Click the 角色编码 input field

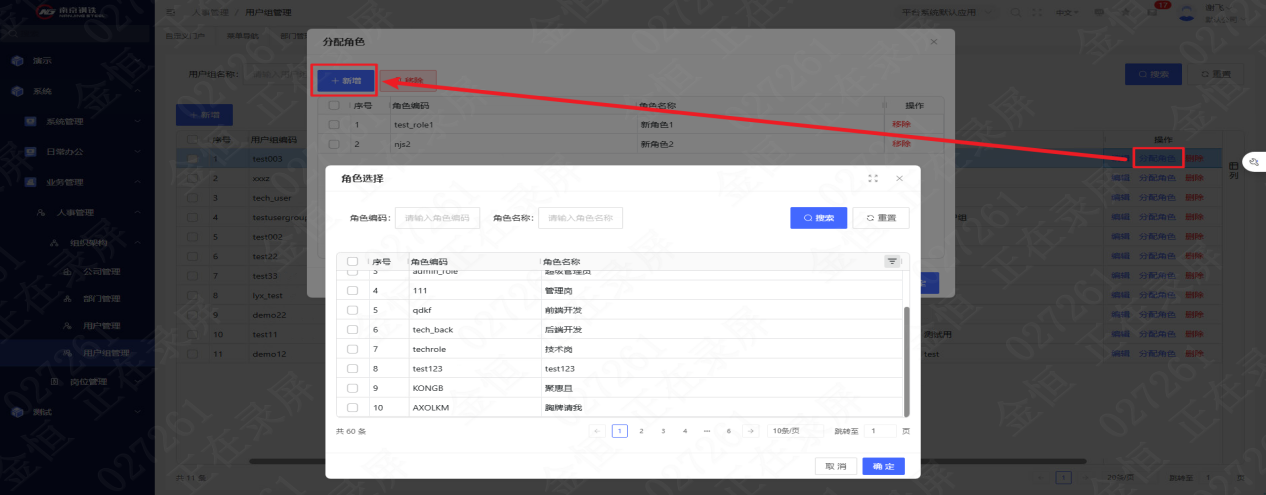[437, 218]
